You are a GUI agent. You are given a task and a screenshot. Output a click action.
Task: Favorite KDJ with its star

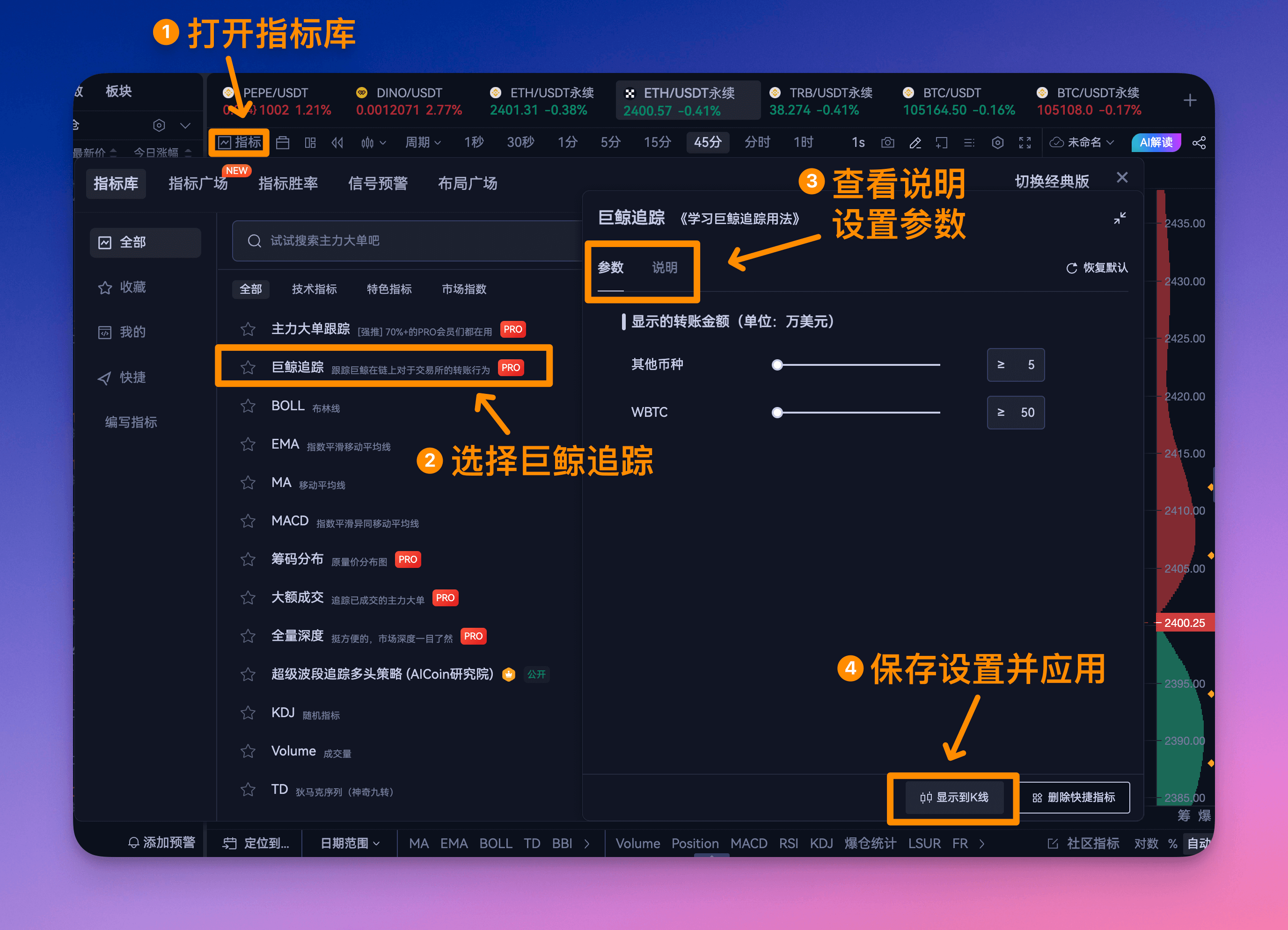click(x=248, y=712)
